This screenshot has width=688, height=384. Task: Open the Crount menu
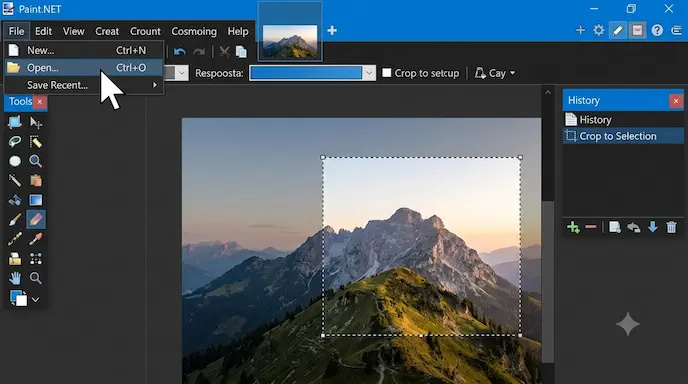point(145,31)
